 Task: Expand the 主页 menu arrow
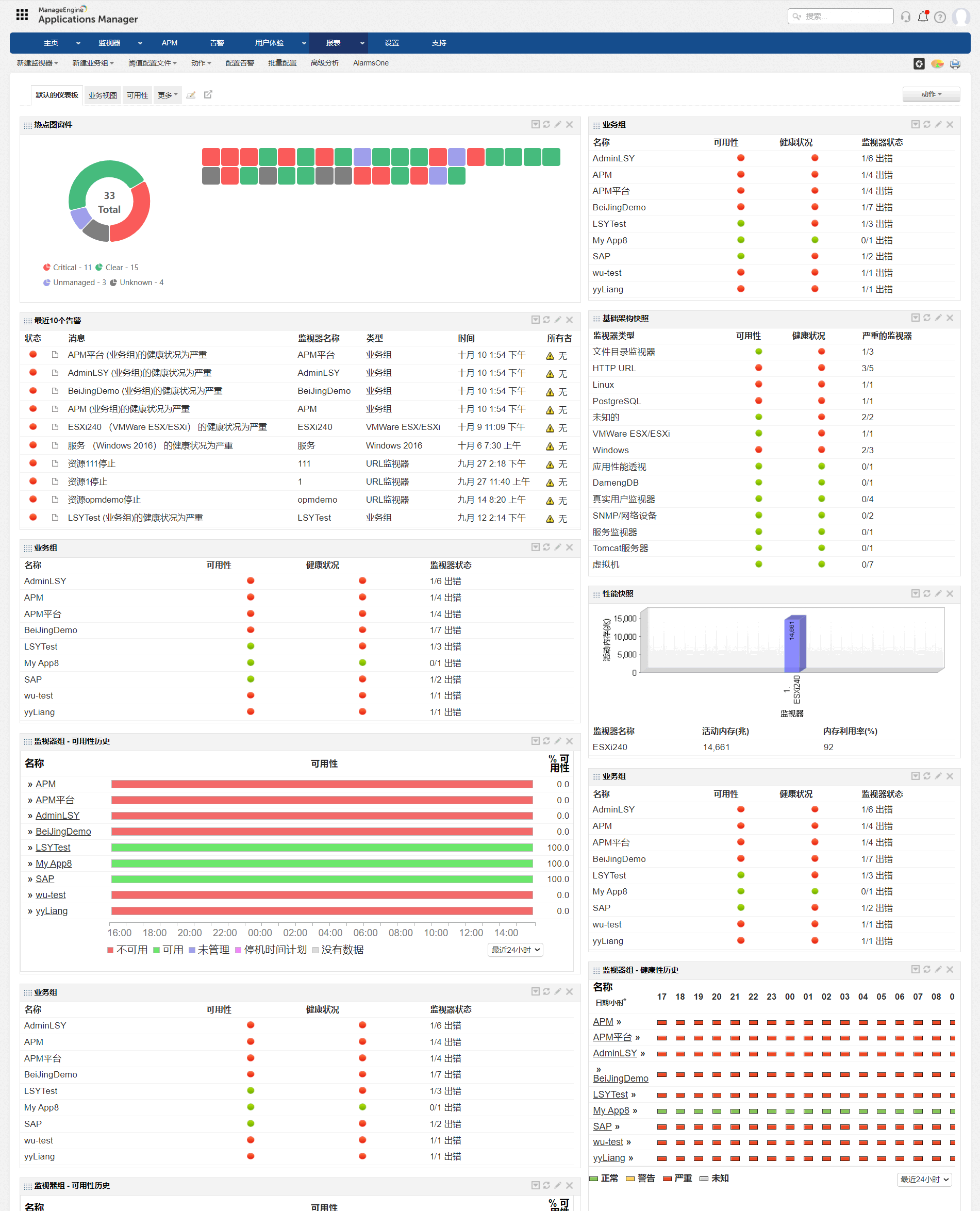[x=78, y=43]
